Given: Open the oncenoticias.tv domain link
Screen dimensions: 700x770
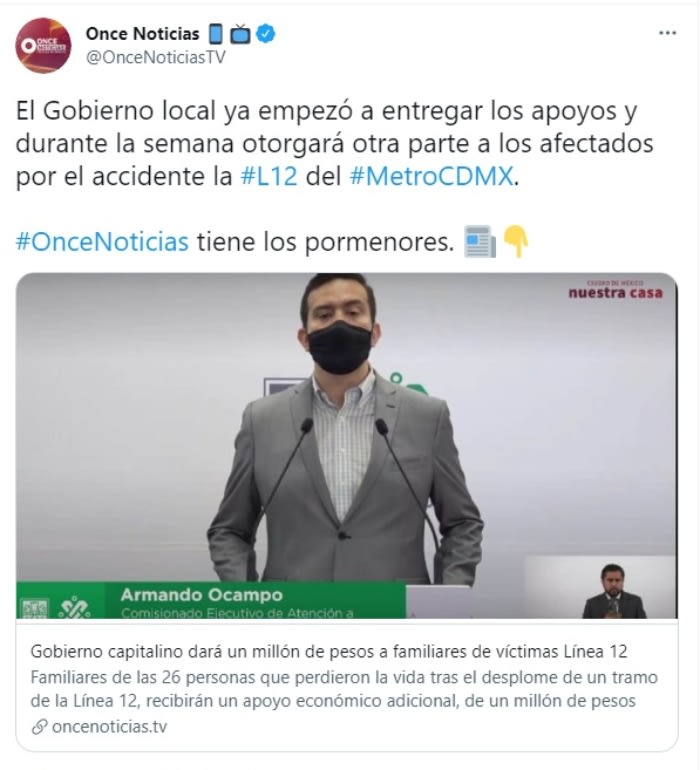Looking at the screenshot, I should pyautogui.click(x=110, y=726).
